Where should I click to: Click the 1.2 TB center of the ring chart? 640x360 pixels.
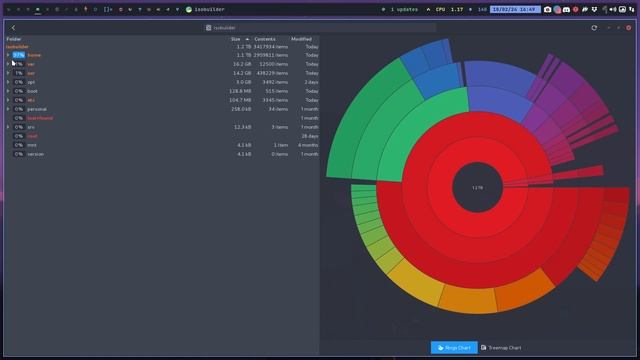pyautogui.click(x=477, y=188)
